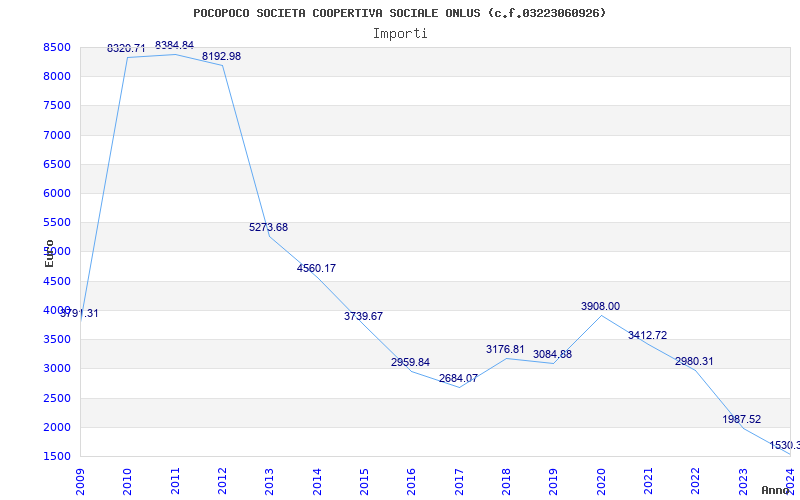
Task: Click the 8192.98 data label
Action: (x=221, y=56)
